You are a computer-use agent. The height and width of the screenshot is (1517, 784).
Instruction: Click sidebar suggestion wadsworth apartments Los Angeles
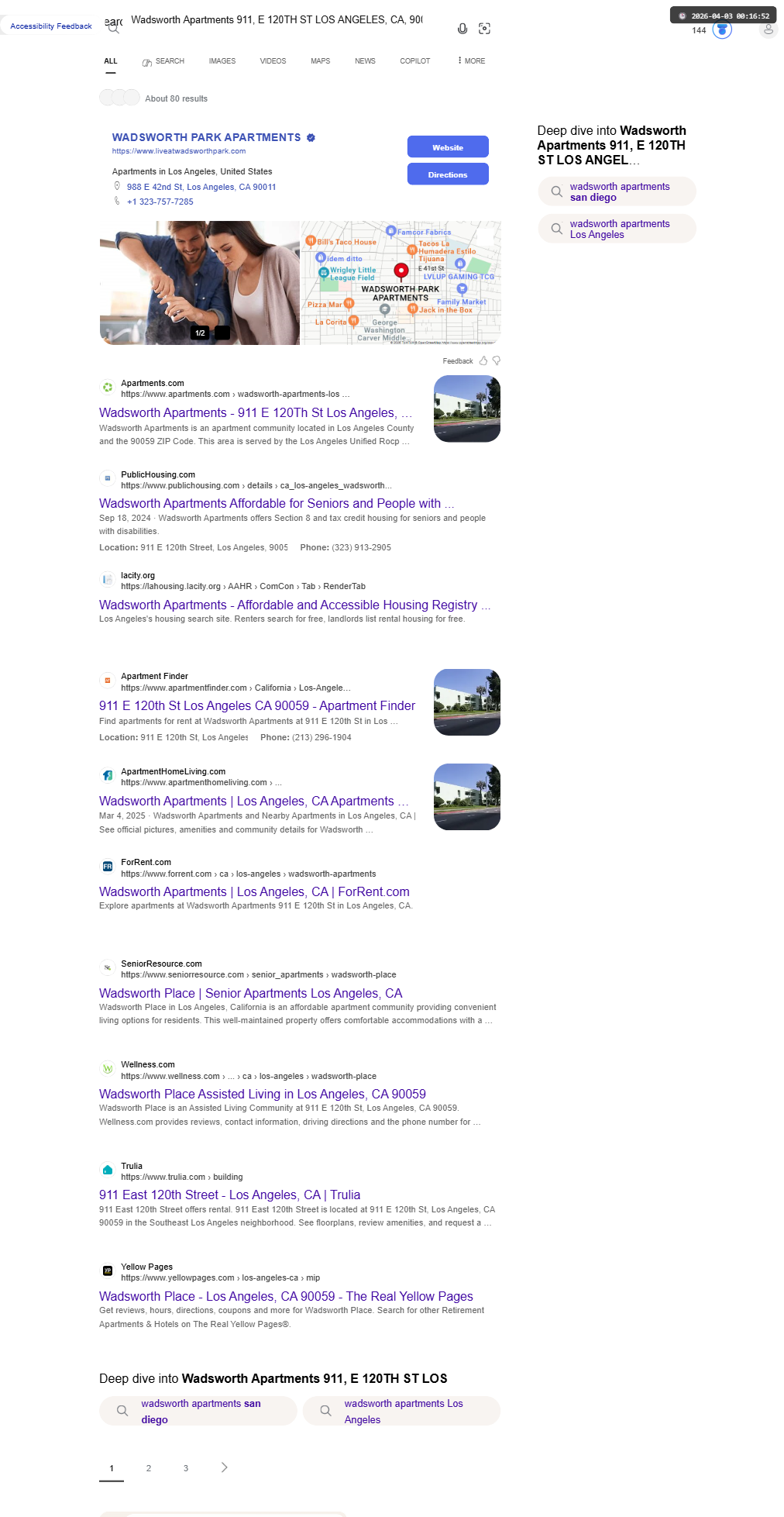pyautogui.click(x=617, y=229)
